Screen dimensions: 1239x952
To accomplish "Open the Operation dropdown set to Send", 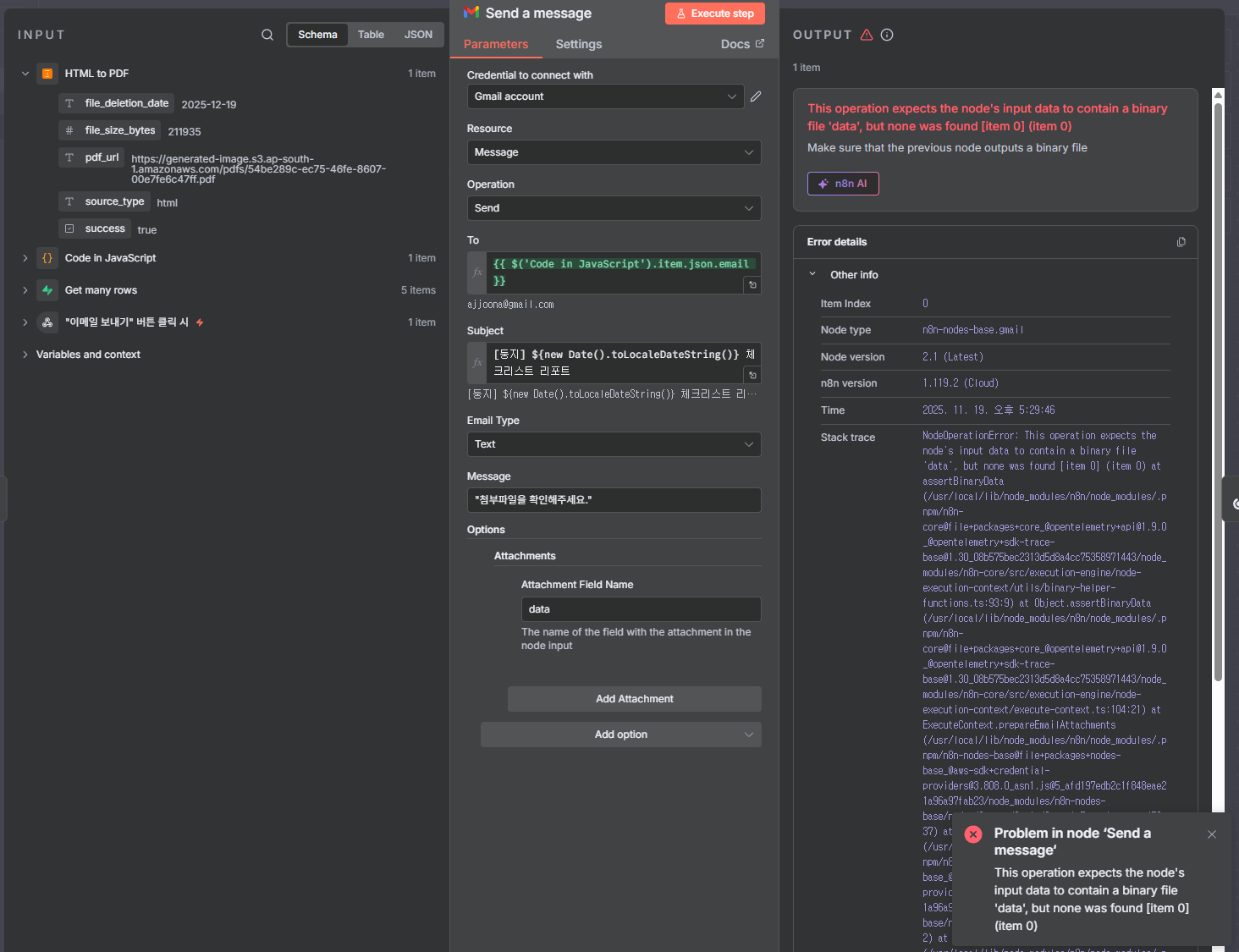I will click(x=614, y=208).
